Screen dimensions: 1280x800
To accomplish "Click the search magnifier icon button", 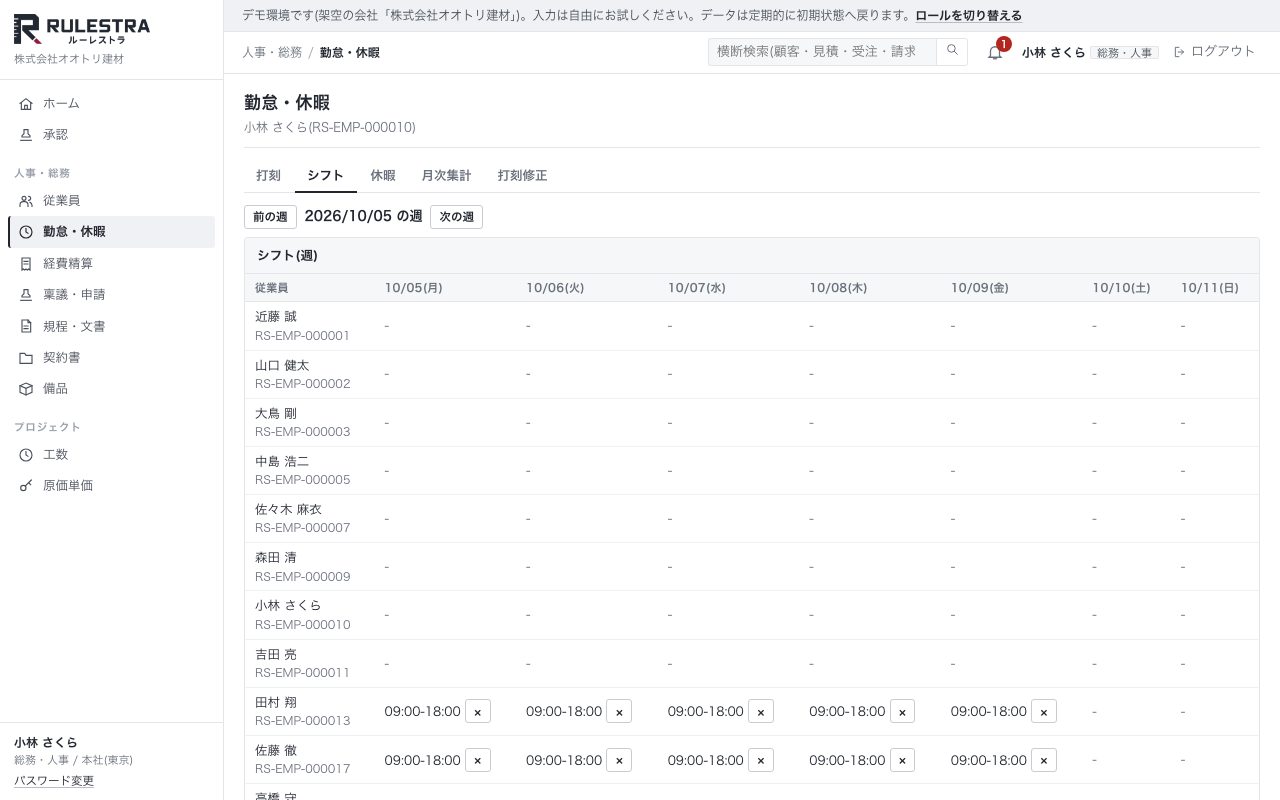I will pos(952,51).
